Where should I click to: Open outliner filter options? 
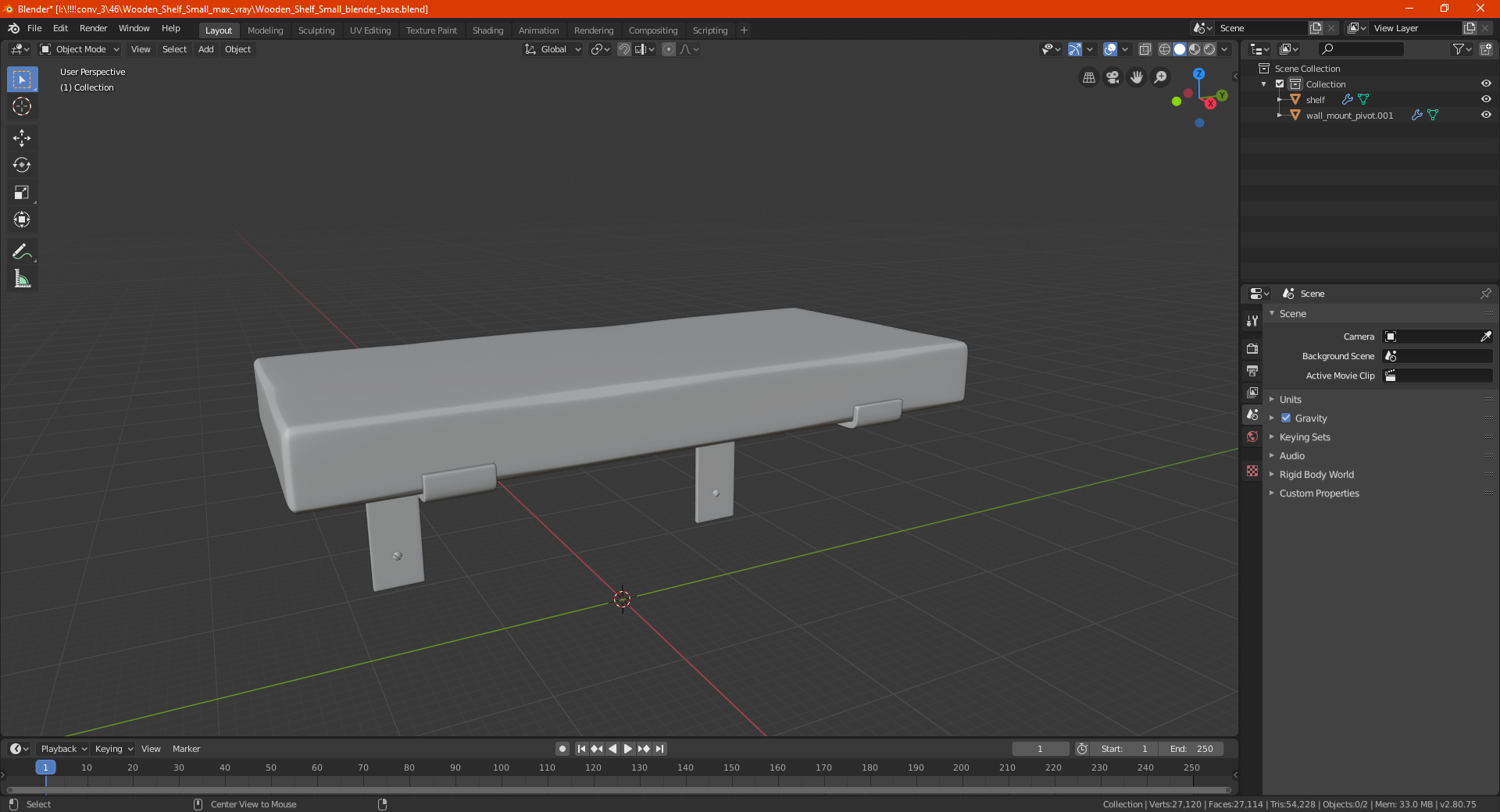[x=1462, y=49]
